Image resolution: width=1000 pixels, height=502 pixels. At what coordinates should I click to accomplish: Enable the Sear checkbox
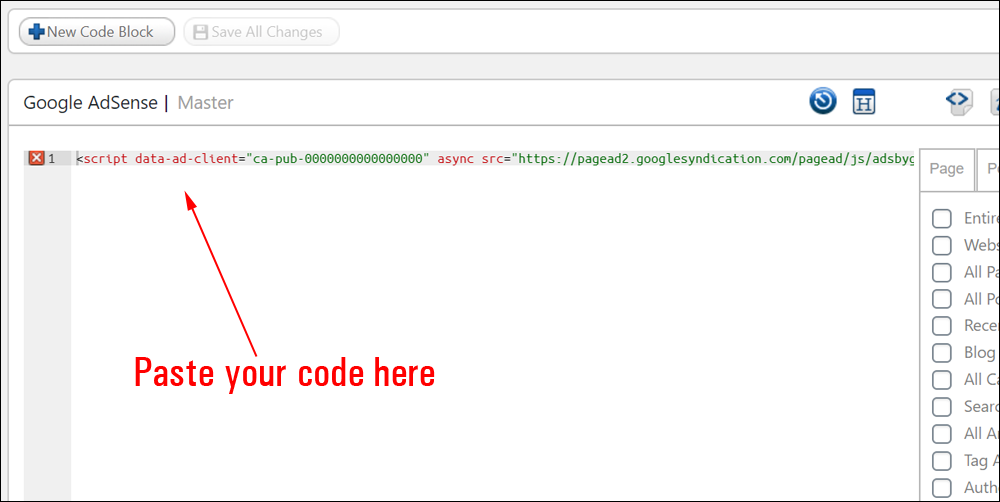coord(941,406)
